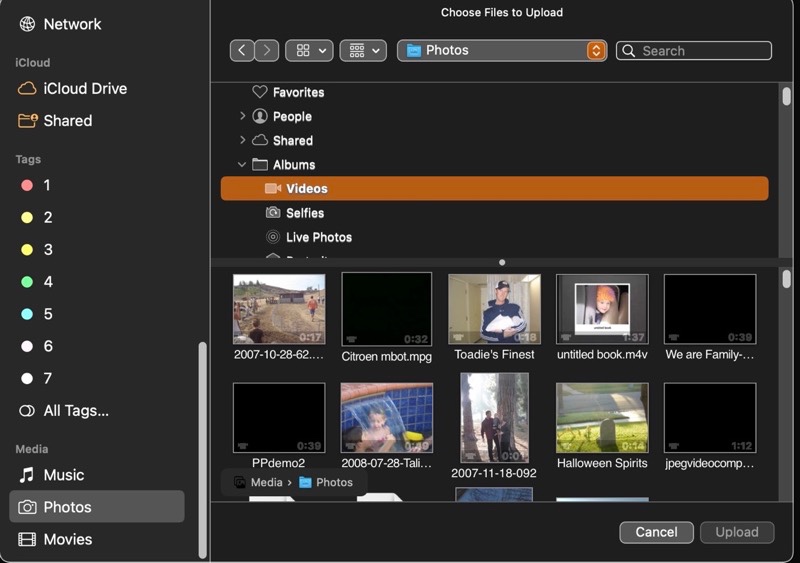
Task: Select the Selfies album
Action: [304, 213]
